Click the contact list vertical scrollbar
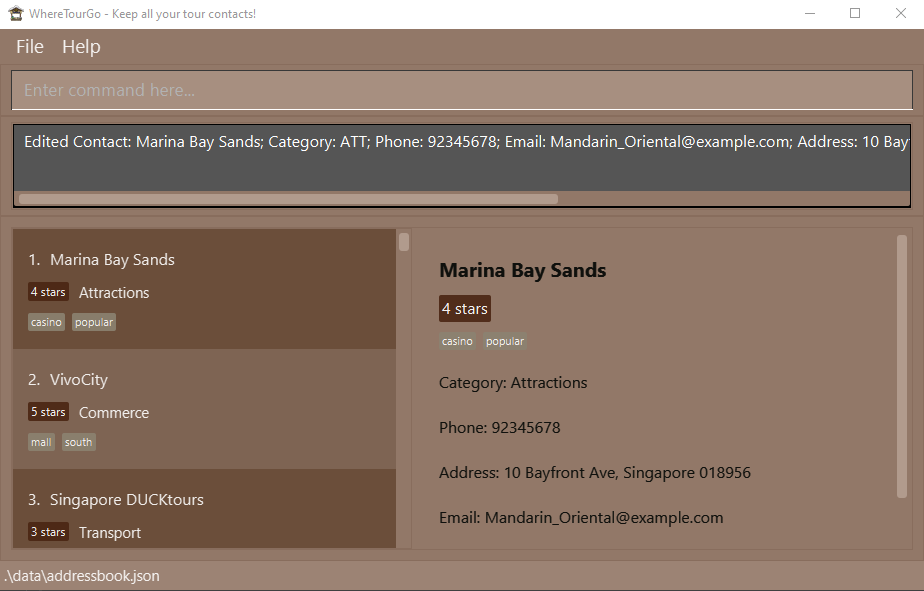Screen dimensions: 924x591 [x=404, y=242]
